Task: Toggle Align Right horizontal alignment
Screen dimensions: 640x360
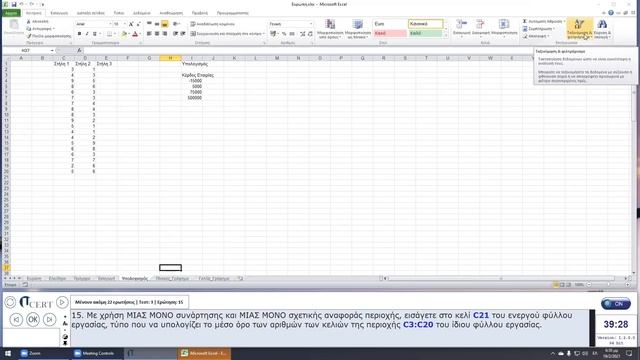Action: click(164, 33)
